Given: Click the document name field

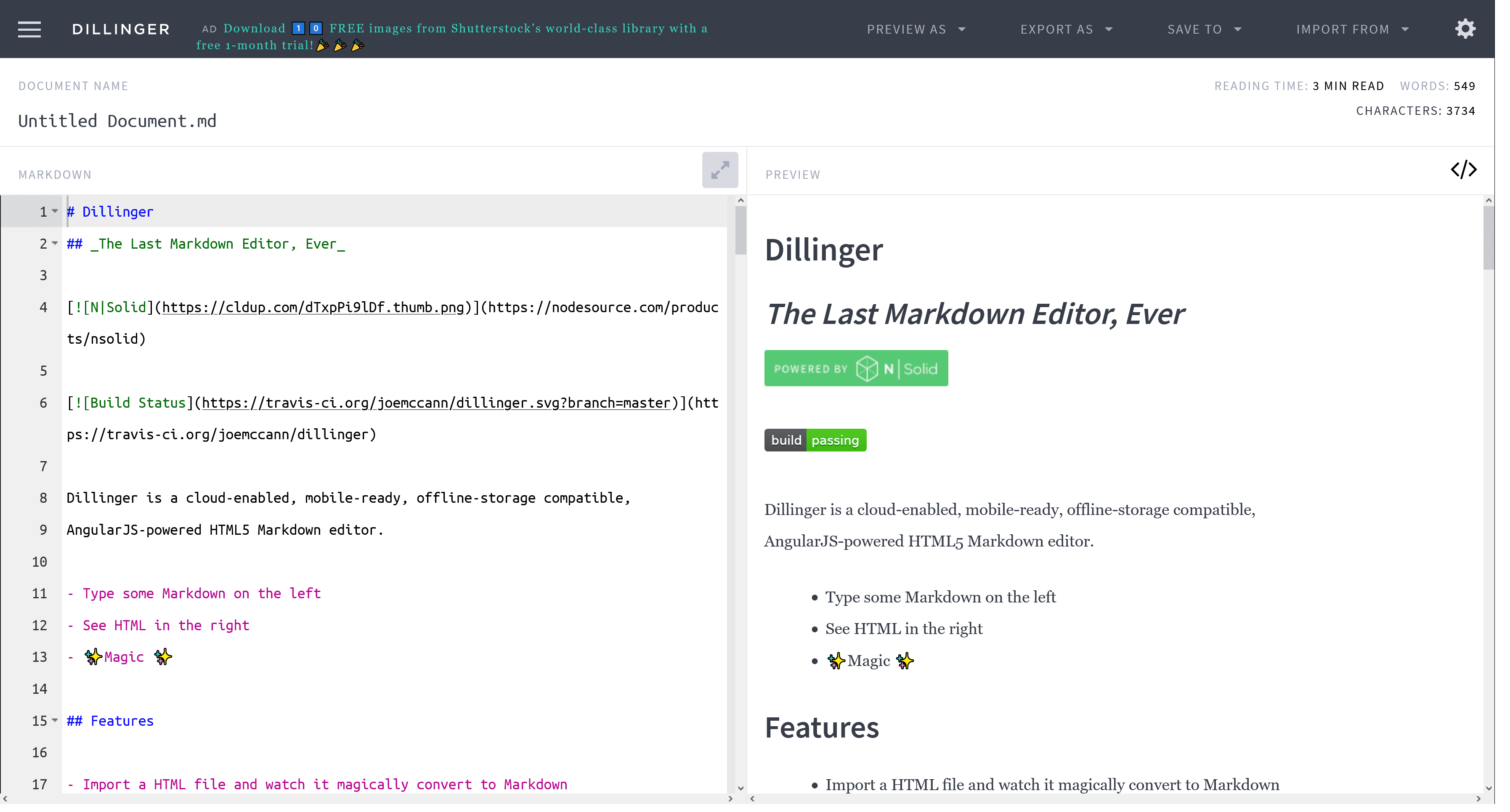Looking at the screenshot, I should 117,121.
